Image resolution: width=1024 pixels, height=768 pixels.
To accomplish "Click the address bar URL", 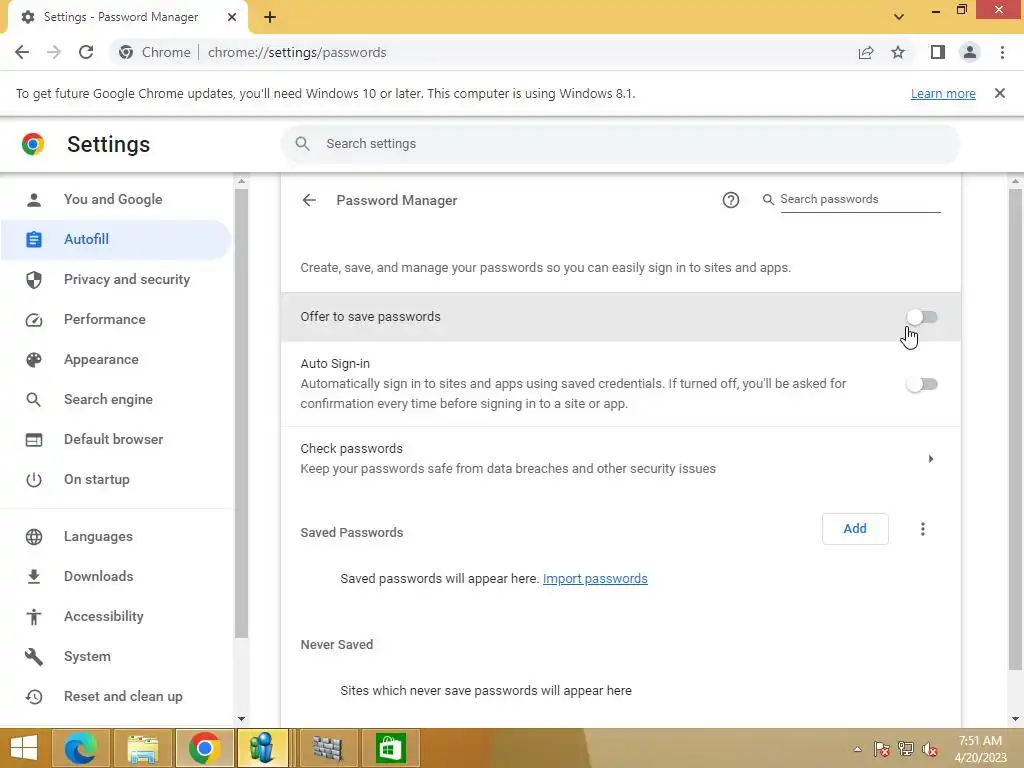I will [297, 52].
